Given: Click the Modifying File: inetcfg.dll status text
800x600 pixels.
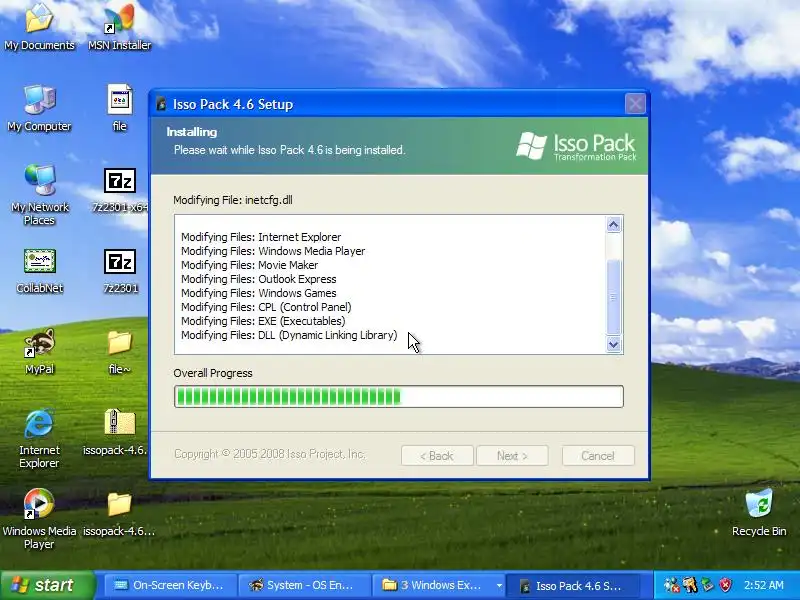Looking at the screenshot, I should (x=233, y=200).
